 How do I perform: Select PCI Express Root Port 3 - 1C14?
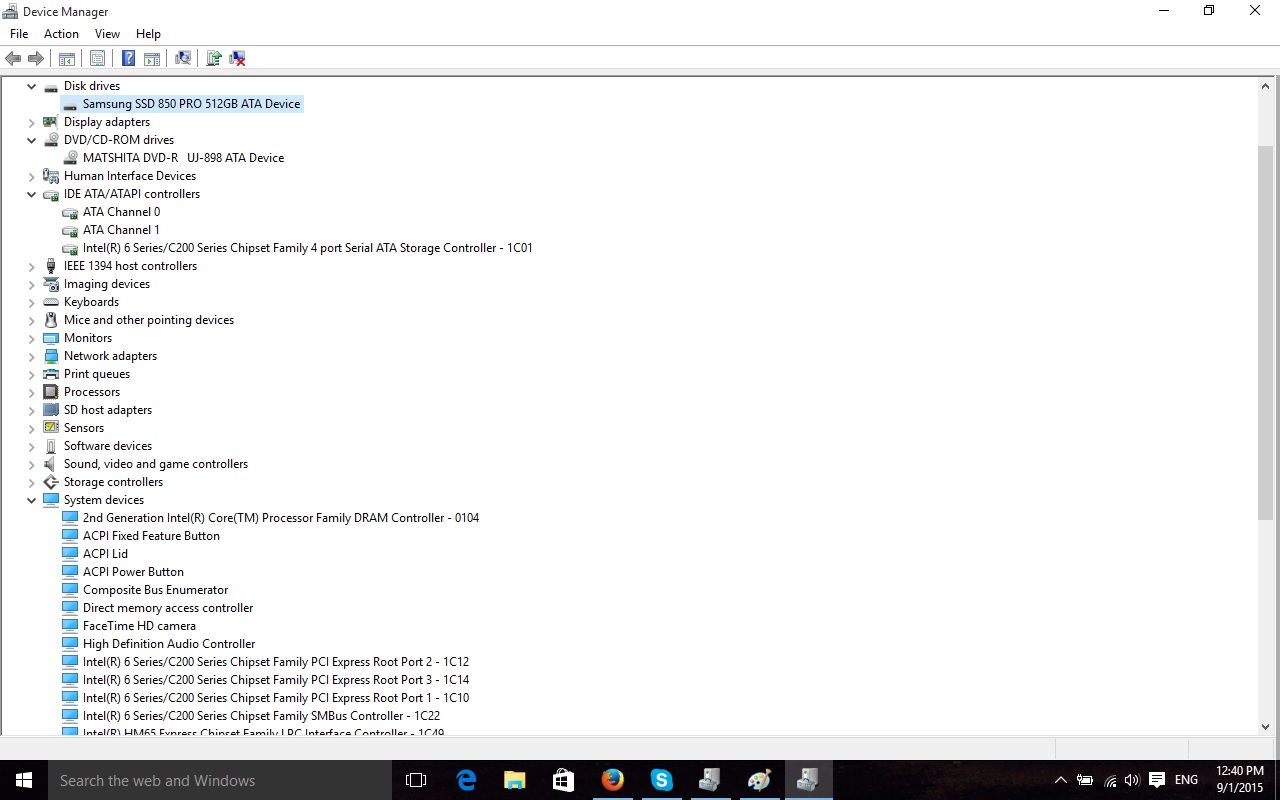(x=276, y=680)
